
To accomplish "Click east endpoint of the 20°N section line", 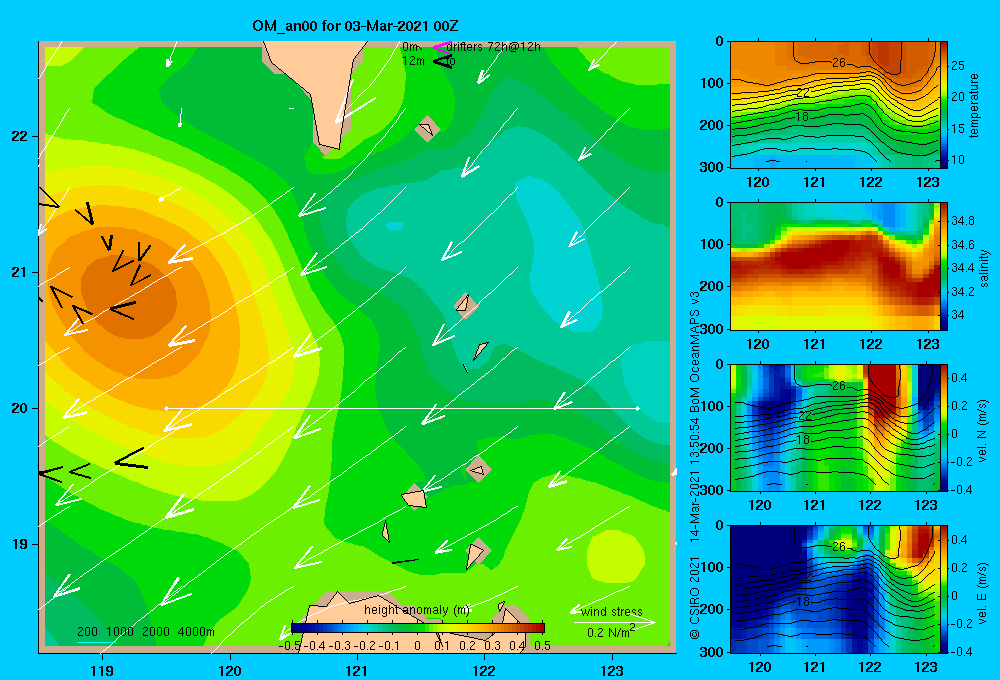I will 638,408.
